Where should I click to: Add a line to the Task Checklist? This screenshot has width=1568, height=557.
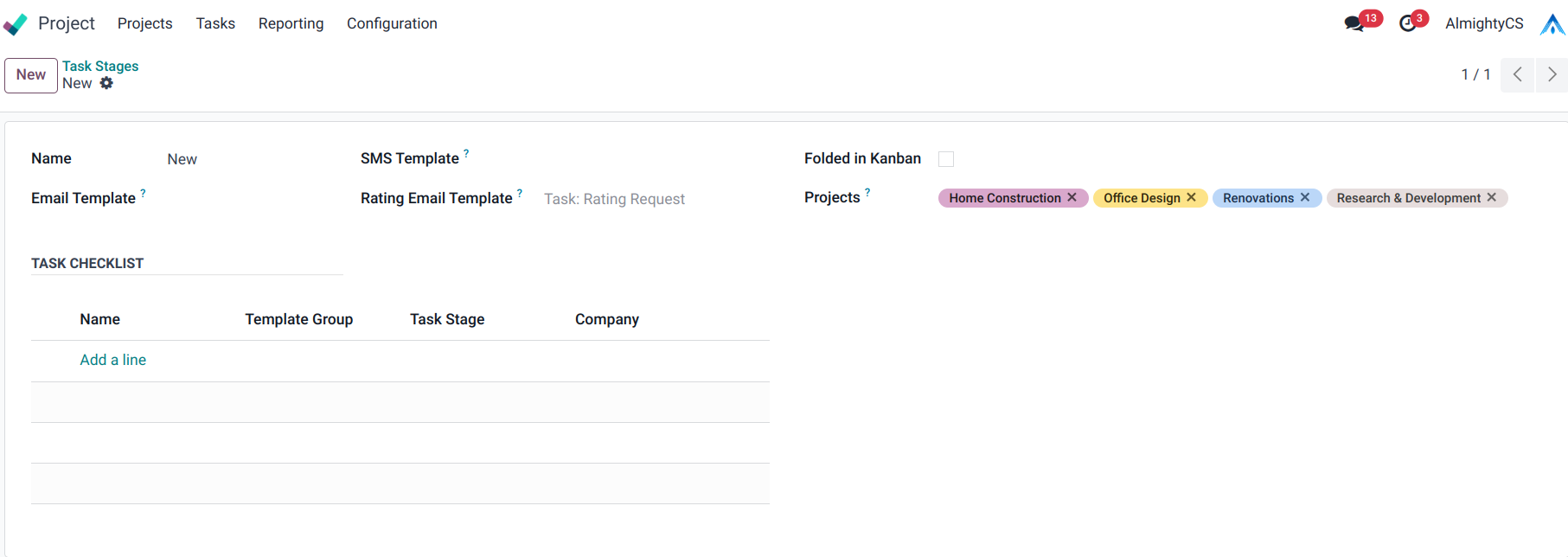tap(113, 360)
